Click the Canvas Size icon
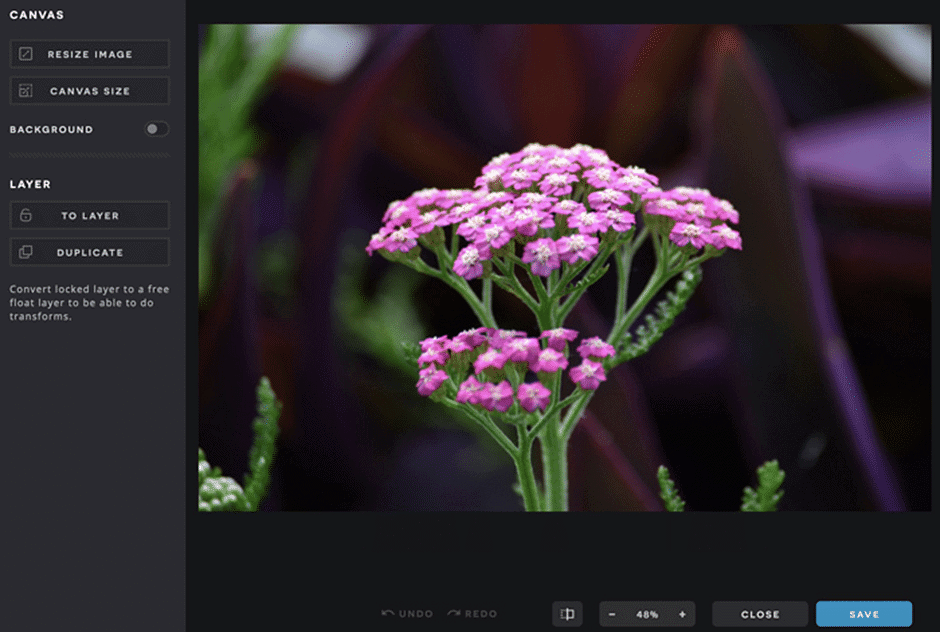940x632 pixels. 26,91
